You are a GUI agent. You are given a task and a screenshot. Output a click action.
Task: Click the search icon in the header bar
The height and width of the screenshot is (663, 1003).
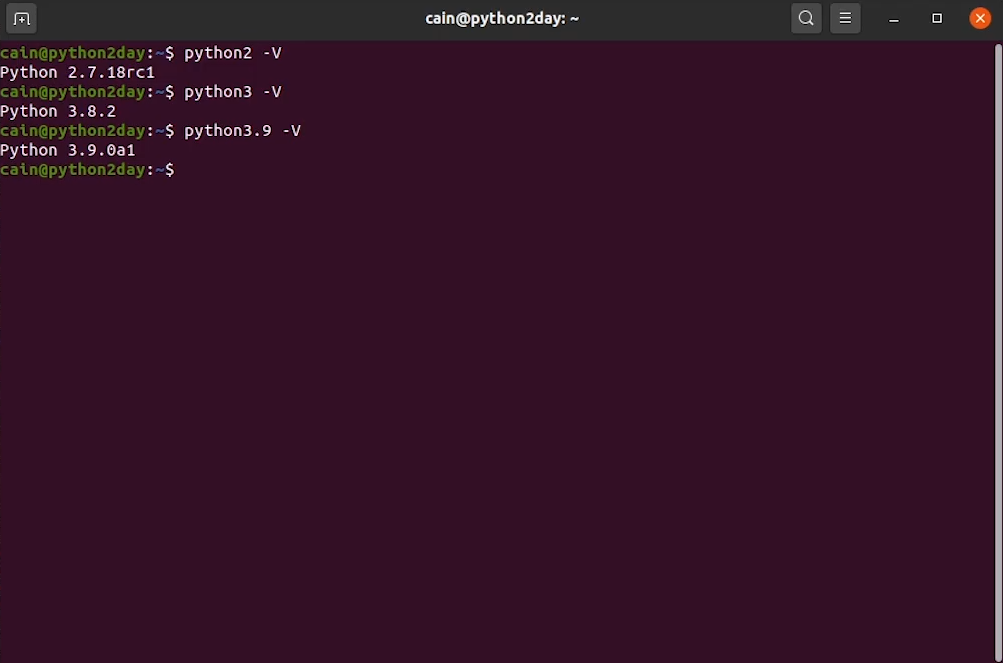click(806, 18)
